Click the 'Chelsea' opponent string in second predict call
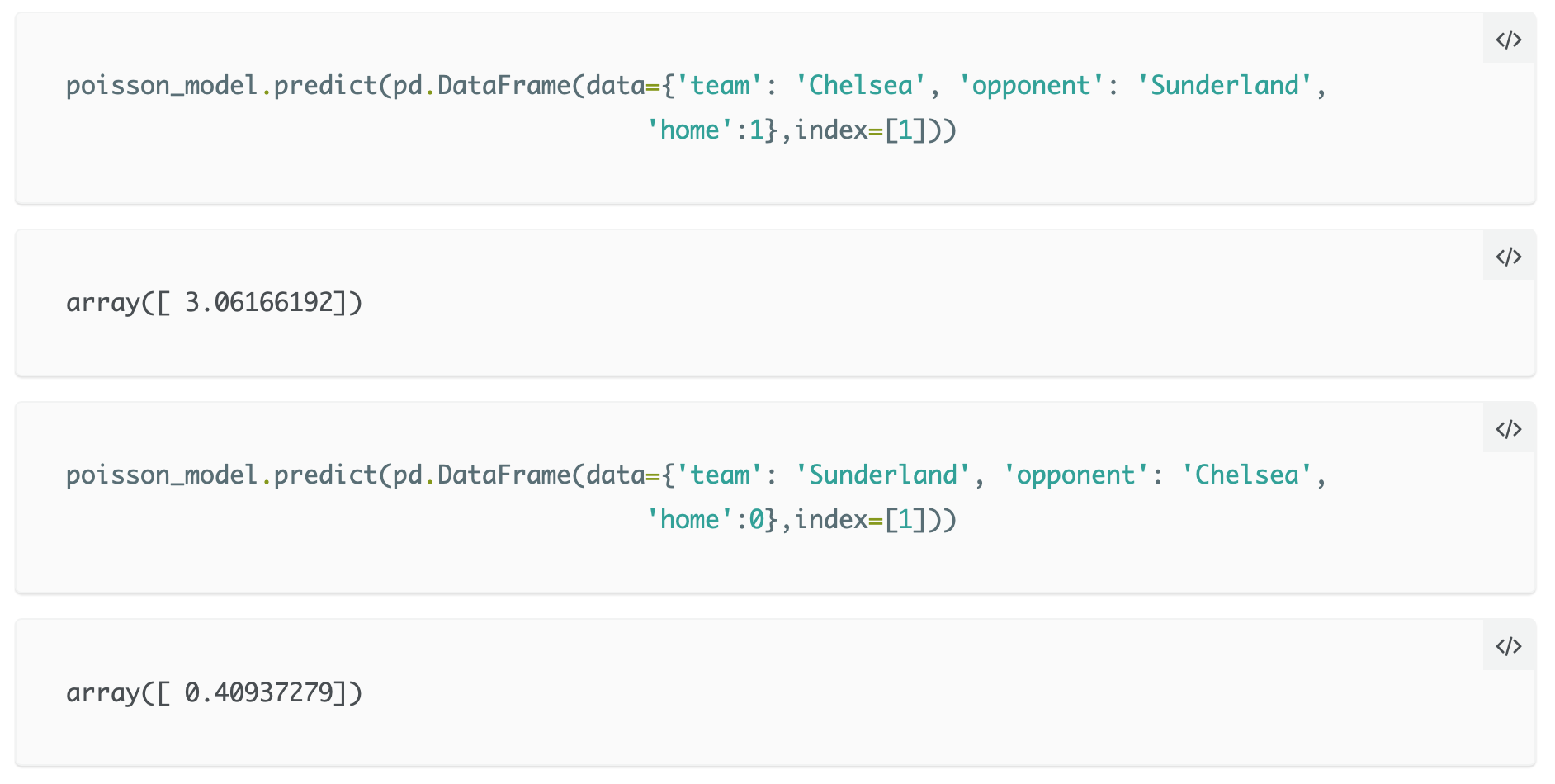This screenshot has height=784, width=1555. pos(1246,475)
